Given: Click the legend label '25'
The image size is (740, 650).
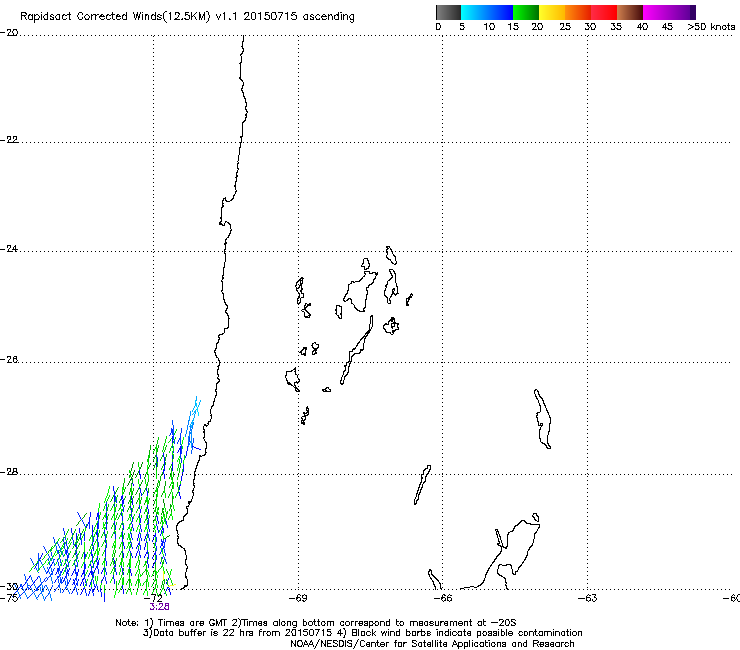Looking at the screenshot, I should [565, 27].
